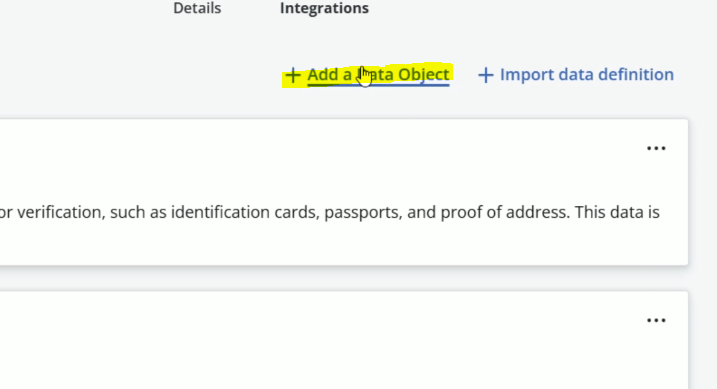Click the plus icon before Import data definition
Viewport: 717px width, 389px height.
(486, 75)
